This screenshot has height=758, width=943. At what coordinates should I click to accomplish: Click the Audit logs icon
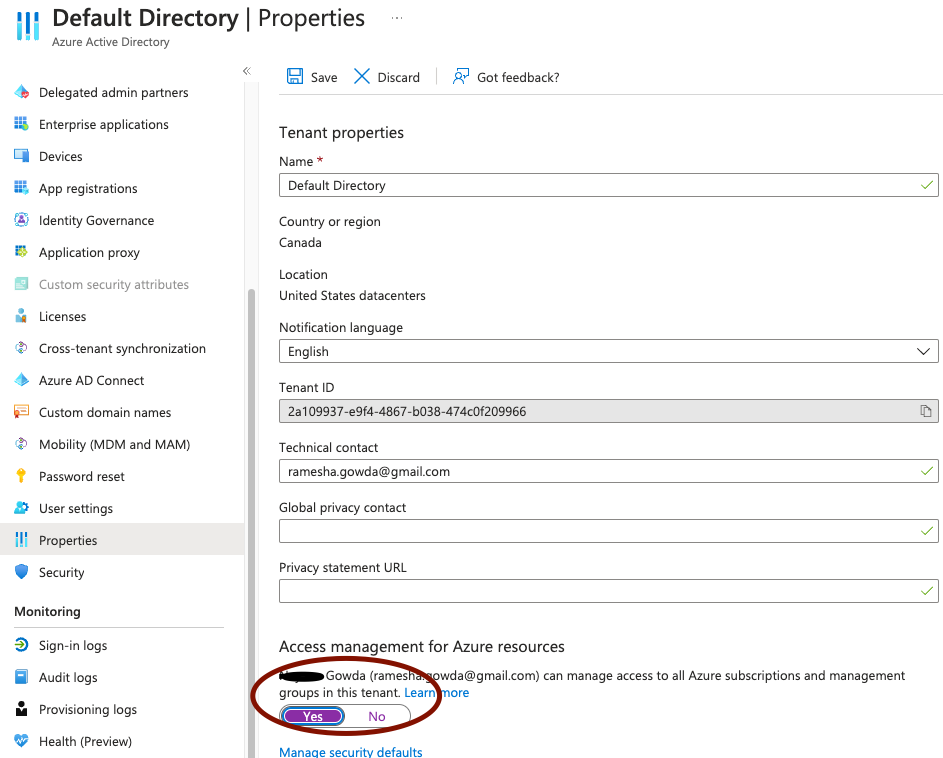(x=22, y=677)
